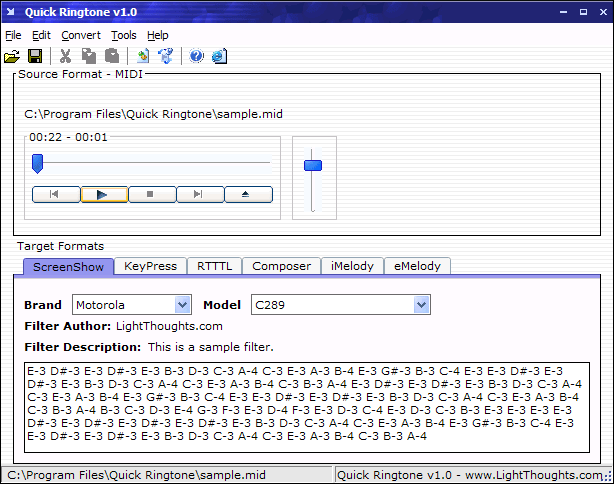The width and height of the screenshot is (614, 484).
Task: Open the Tools menu
Action: (124, 35)
